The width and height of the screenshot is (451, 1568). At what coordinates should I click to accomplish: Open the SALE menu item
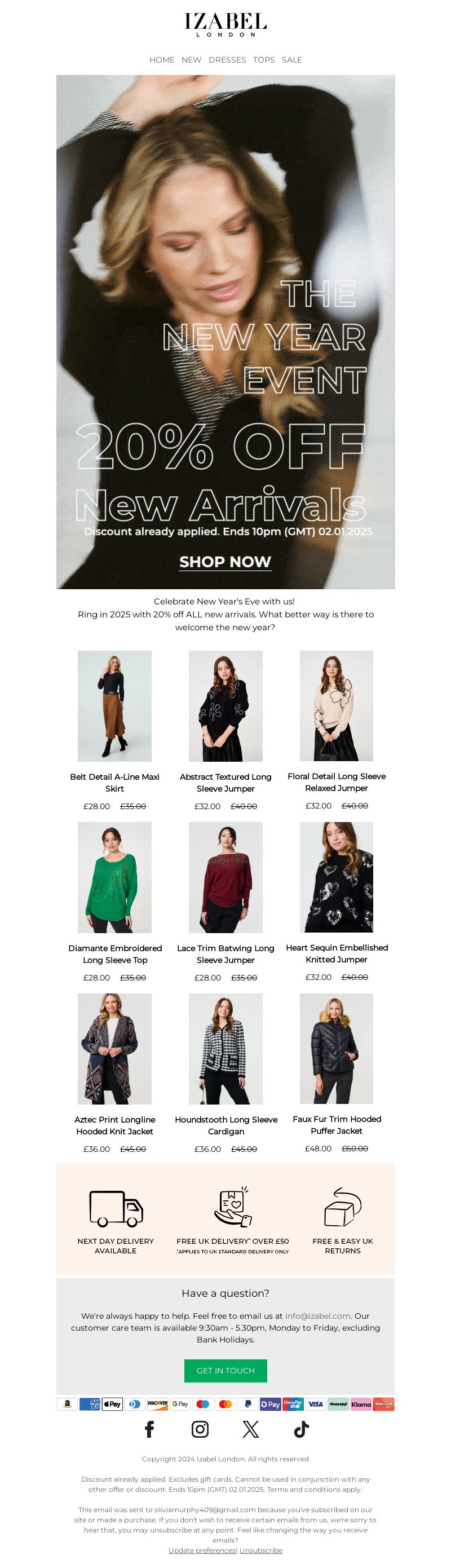[291, 60]
